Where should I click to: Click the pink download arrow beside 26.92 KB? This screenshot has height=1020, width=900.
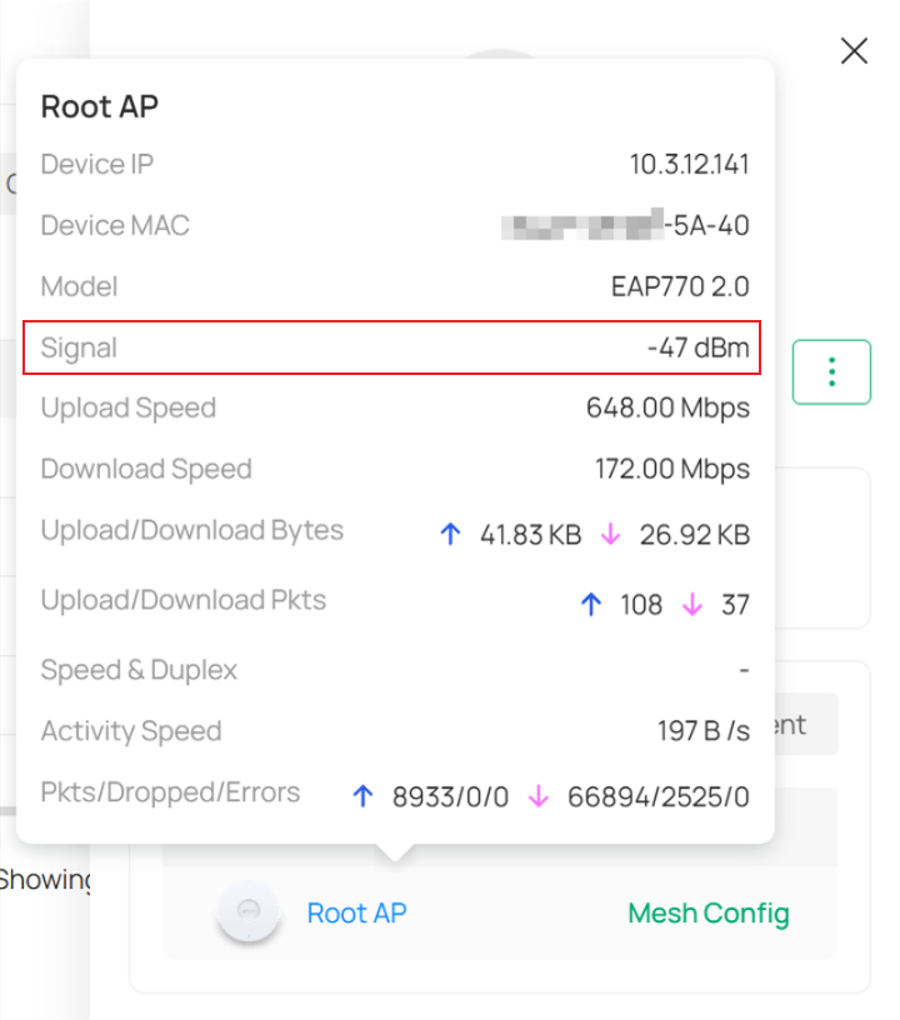tap(611, 534)
